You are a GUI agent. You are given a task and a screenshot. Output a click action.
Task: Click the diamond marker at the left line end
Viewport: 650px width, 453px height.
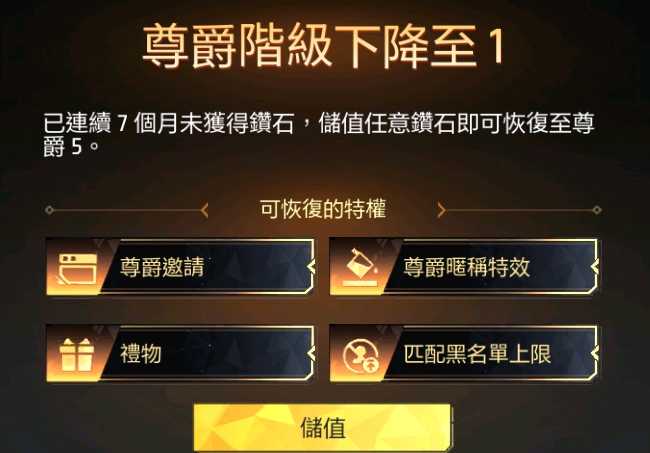tap(49, 210)
